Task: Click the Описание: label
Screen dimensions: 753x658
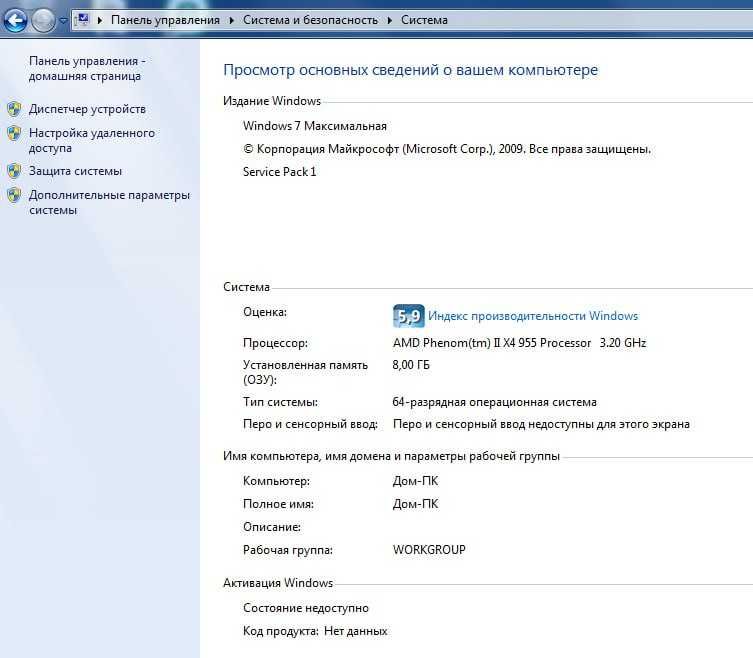Action: tap(272, 527)
